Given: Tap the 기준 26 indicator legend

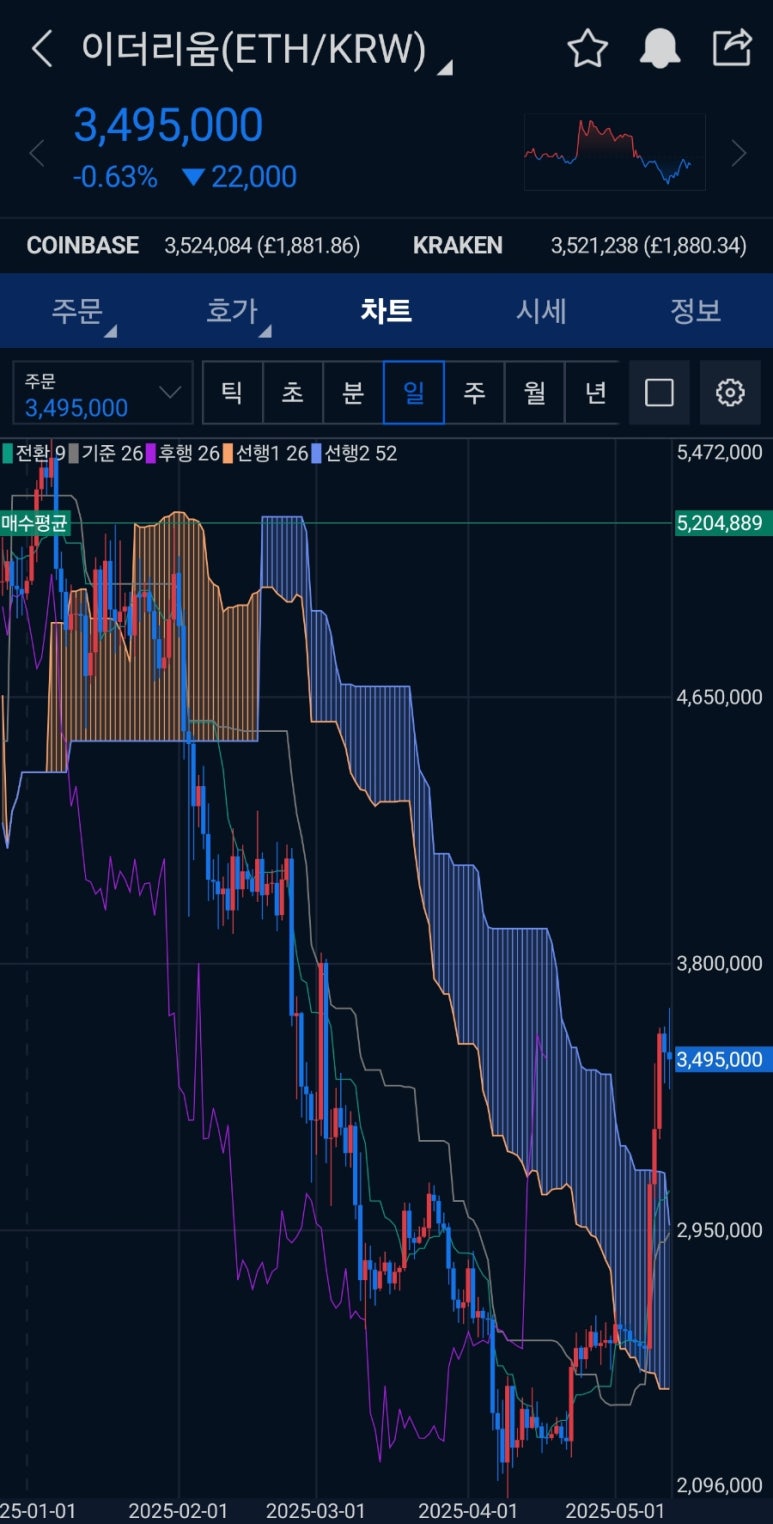Looking at the screenshot, I should pos(106,453).
